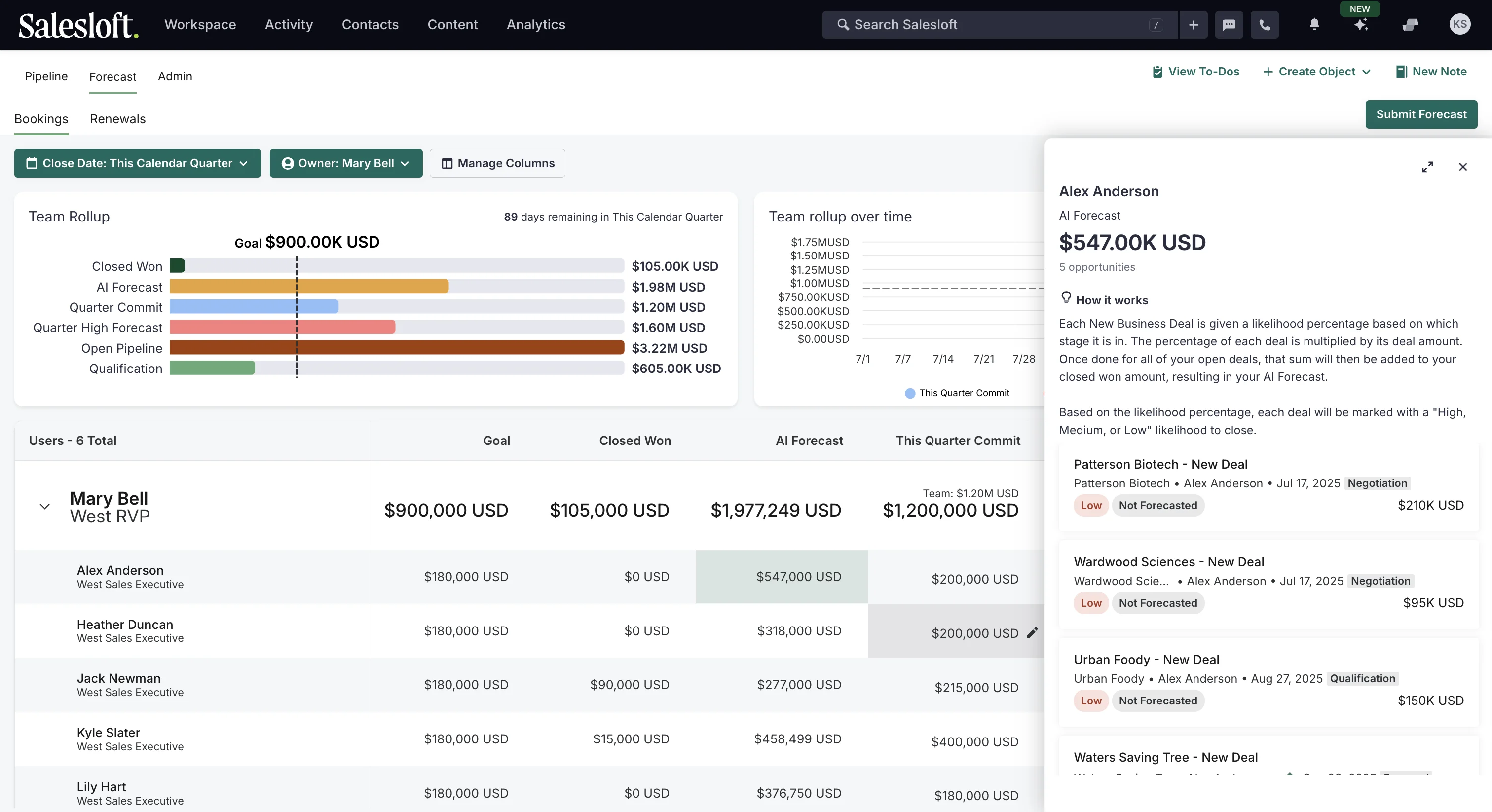This screenshot has width=1492, height=812.
Task: Close the Alex Anderson AI Forecast panel
Action: (x=1462, y=167)
